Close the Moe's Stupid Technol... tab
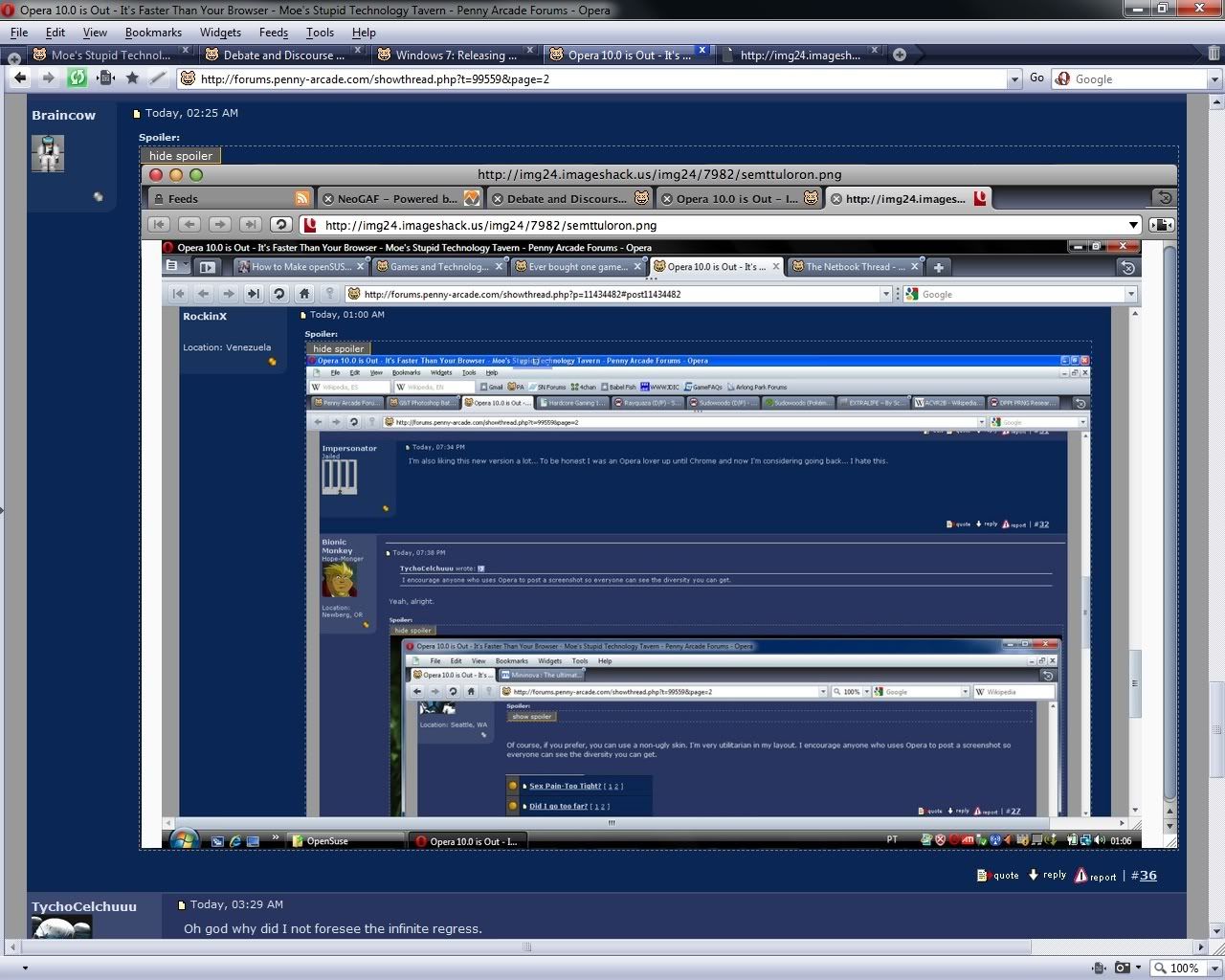This screenshot has width=1225, height=980. pyautogui.click(x=185, y=50)
